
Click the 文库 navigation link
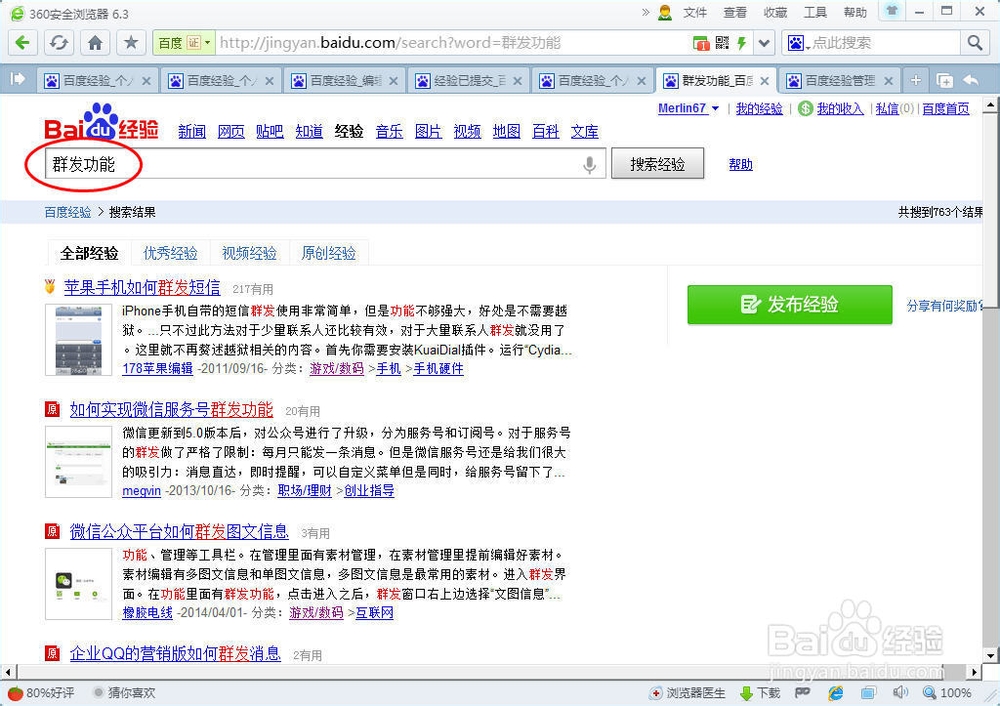585,131
